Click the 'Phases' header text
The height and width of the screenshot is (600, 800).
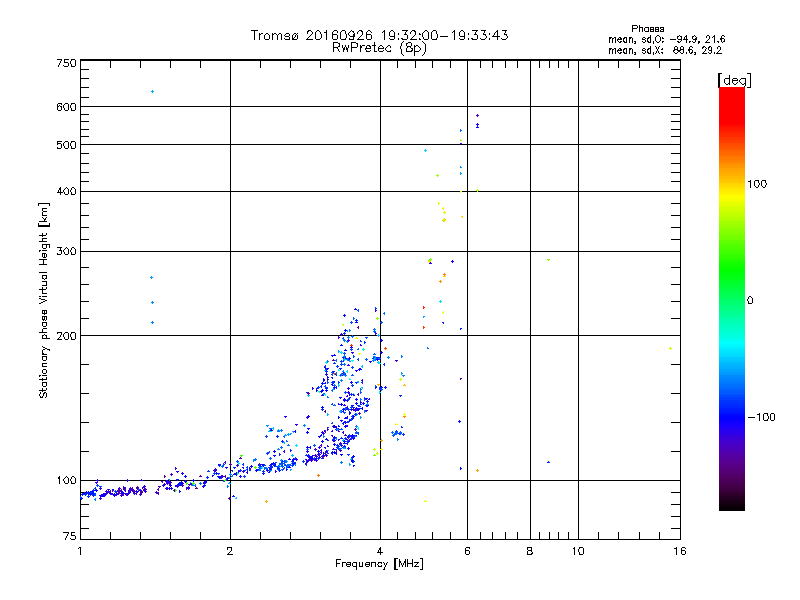(647, 29)
